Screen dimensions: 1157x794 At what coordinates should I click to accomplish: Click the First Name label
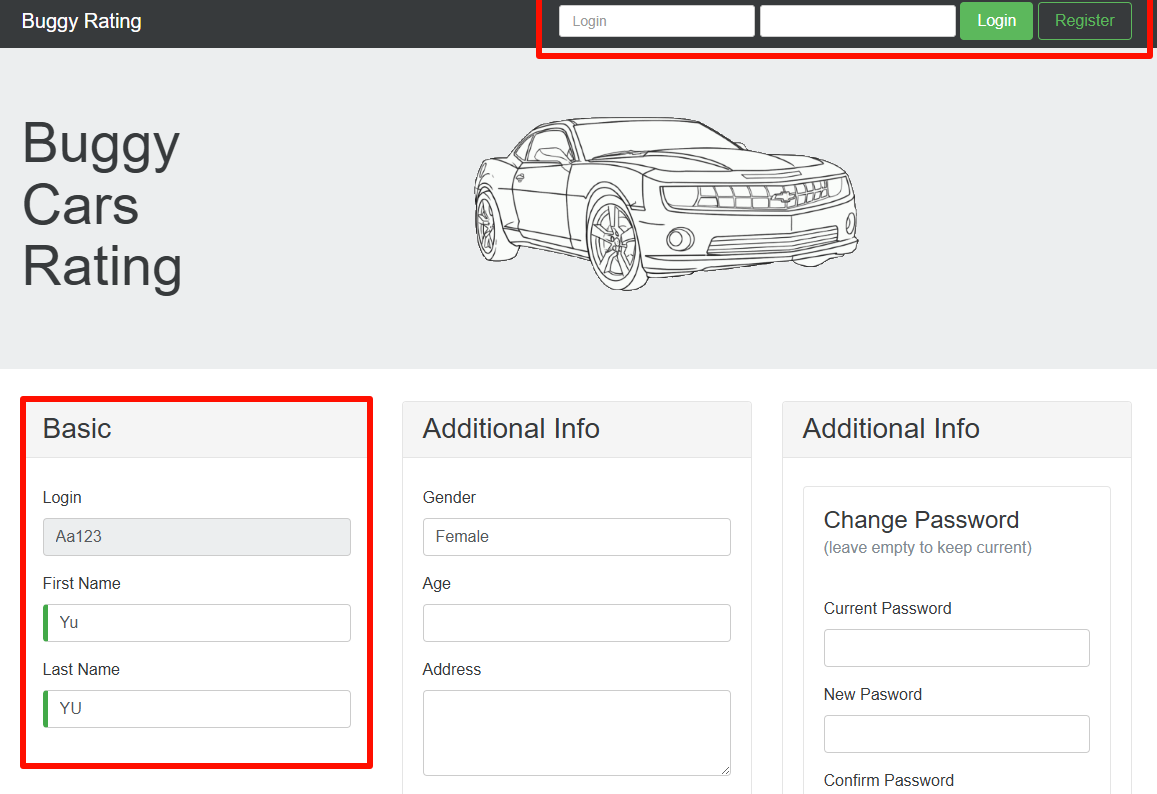(x=81, y=583)
